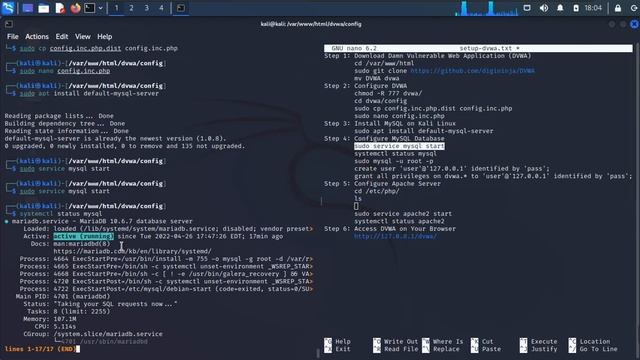Open the text editor panel launcher
This screenshot has width=640, height=360.
click(60, 8)
